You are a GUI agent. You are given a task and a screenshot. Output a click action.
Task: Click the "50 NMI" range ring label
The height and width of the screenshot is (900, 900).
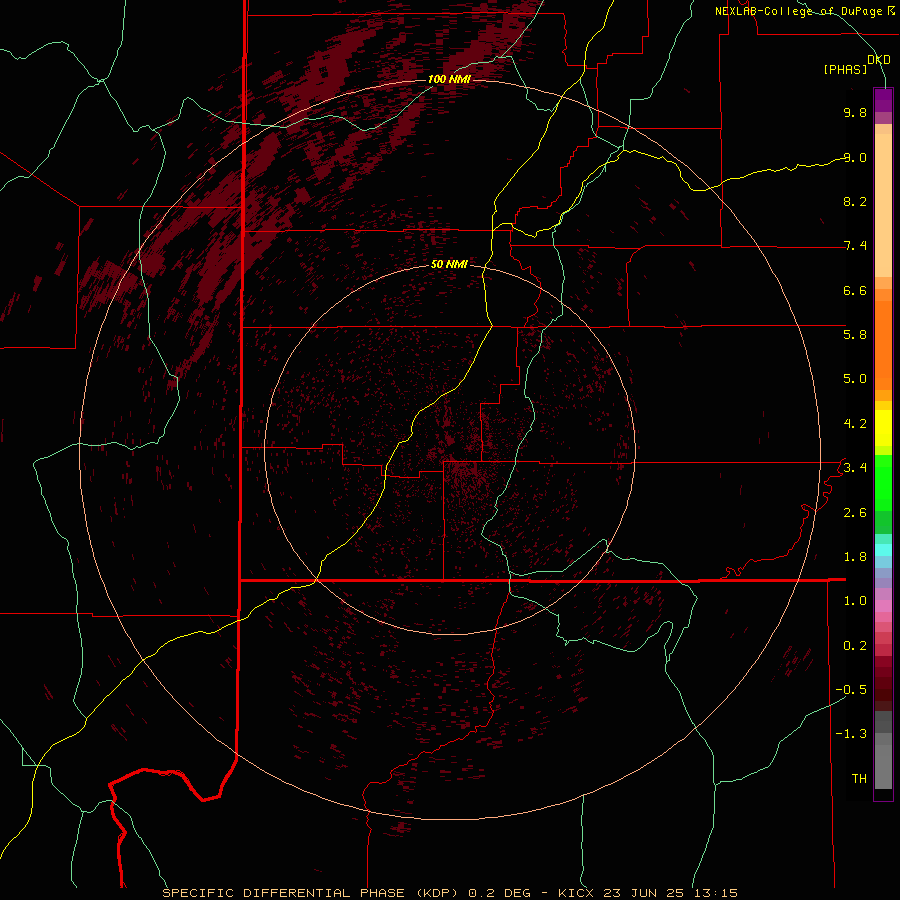(449, 264)
